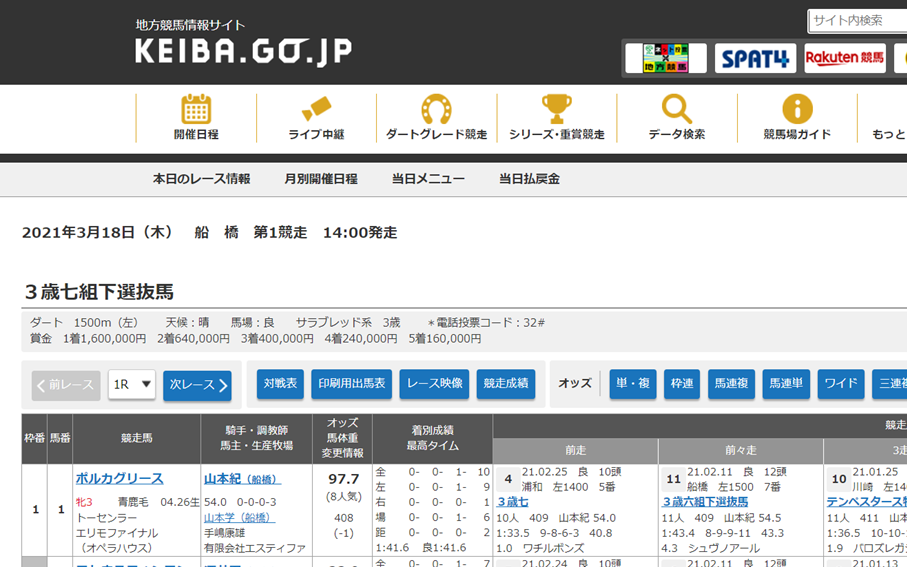
Task: Open the Rakuten競馬 banner logo
Action: click(845, 58)
